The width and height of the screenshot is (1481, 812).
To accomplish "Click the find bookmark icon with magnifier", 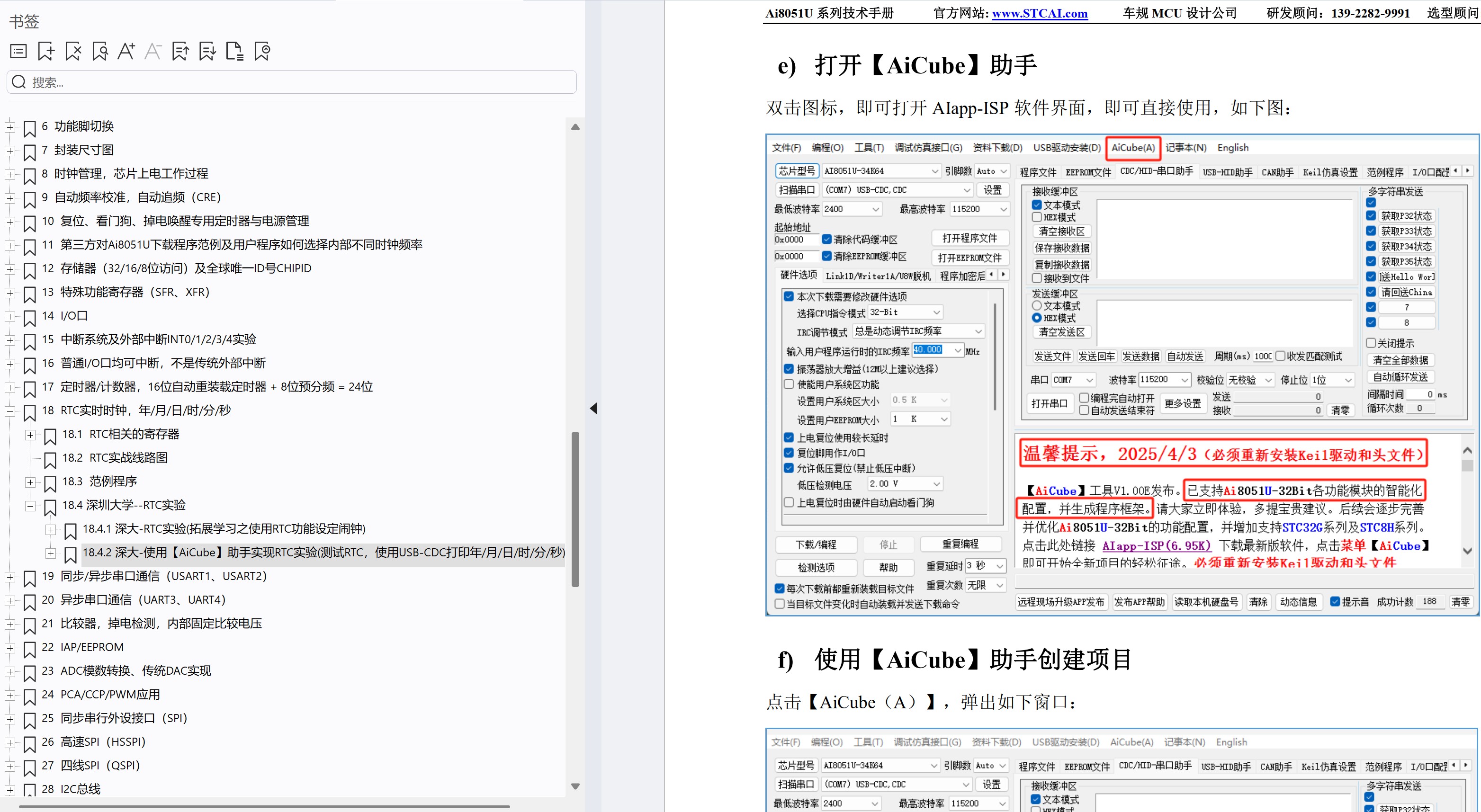I will tap(100, 52).
